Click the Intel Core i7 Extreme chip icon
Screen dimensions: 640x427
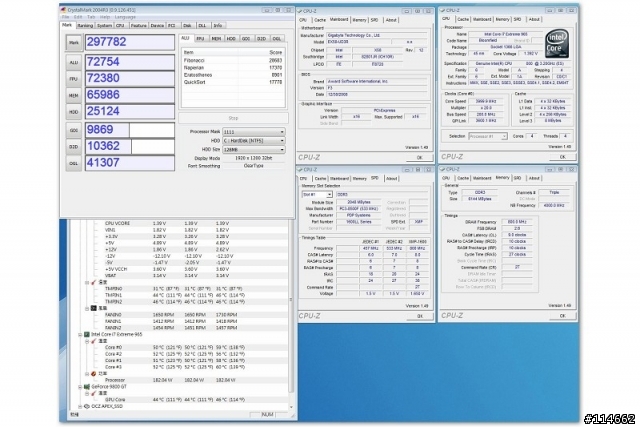coord(87,334)
